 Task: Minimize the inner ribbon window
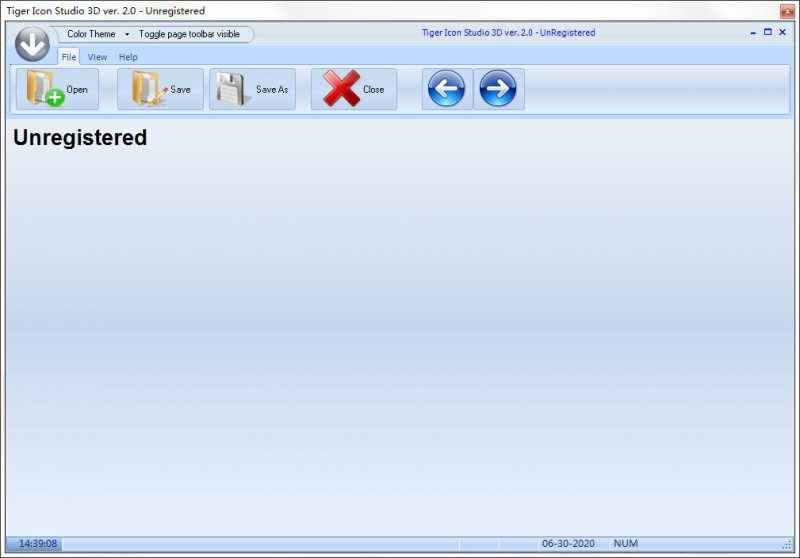pyautogui.click(x=753, y=32)
